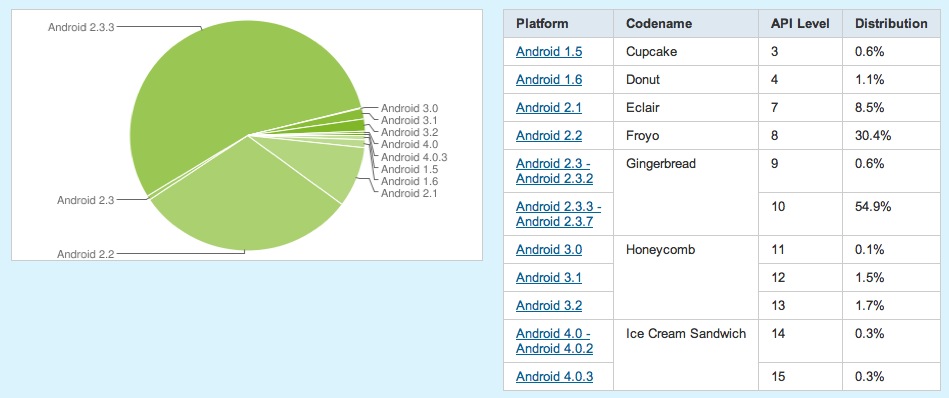Click the API Level column header
This screenshot has width=949, height=398.
[800, 24]
